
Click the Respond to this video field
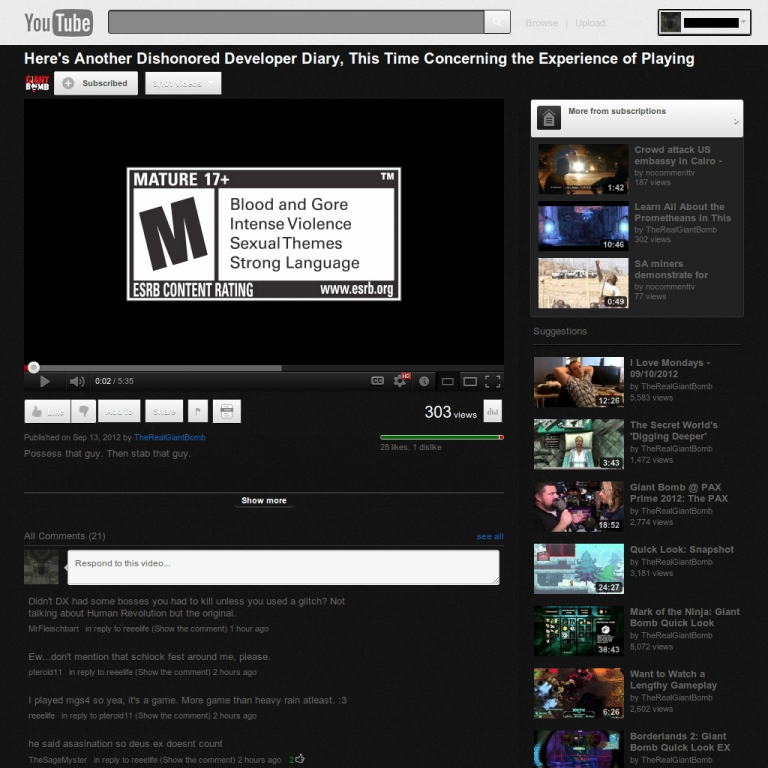(284, 567)
